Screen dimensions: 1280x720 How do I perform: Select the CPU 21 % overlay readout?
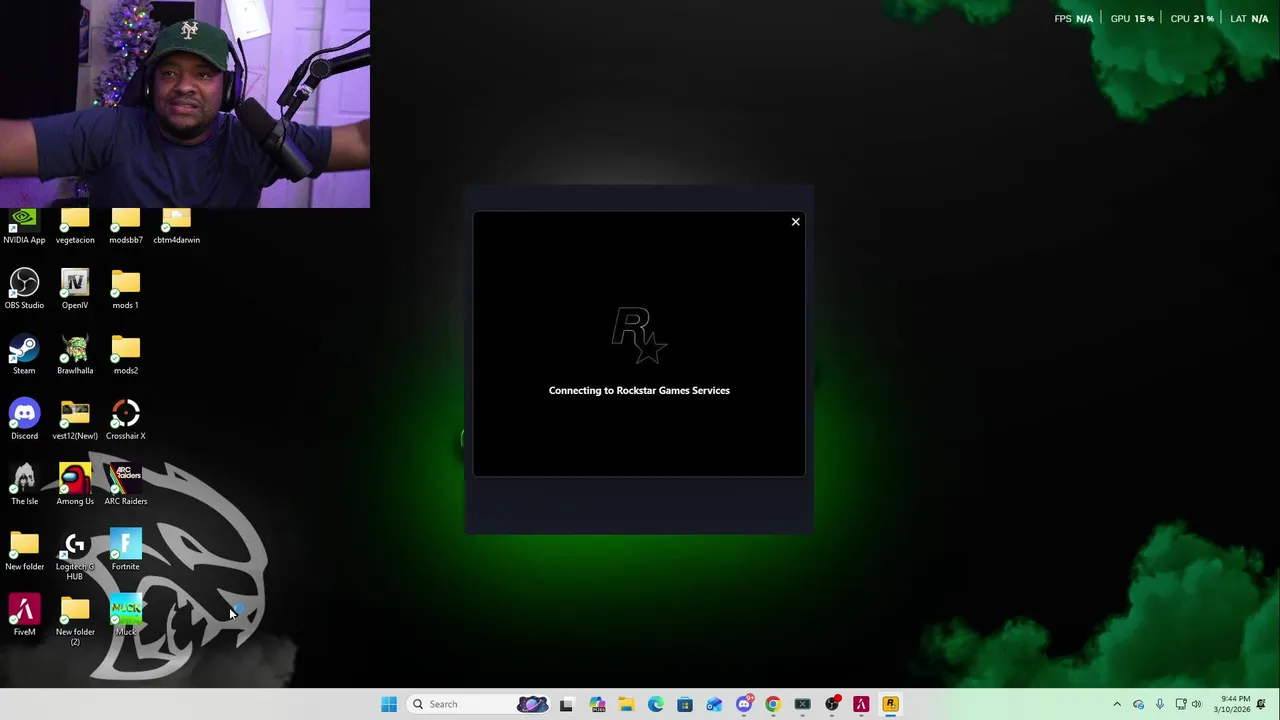1192,19
